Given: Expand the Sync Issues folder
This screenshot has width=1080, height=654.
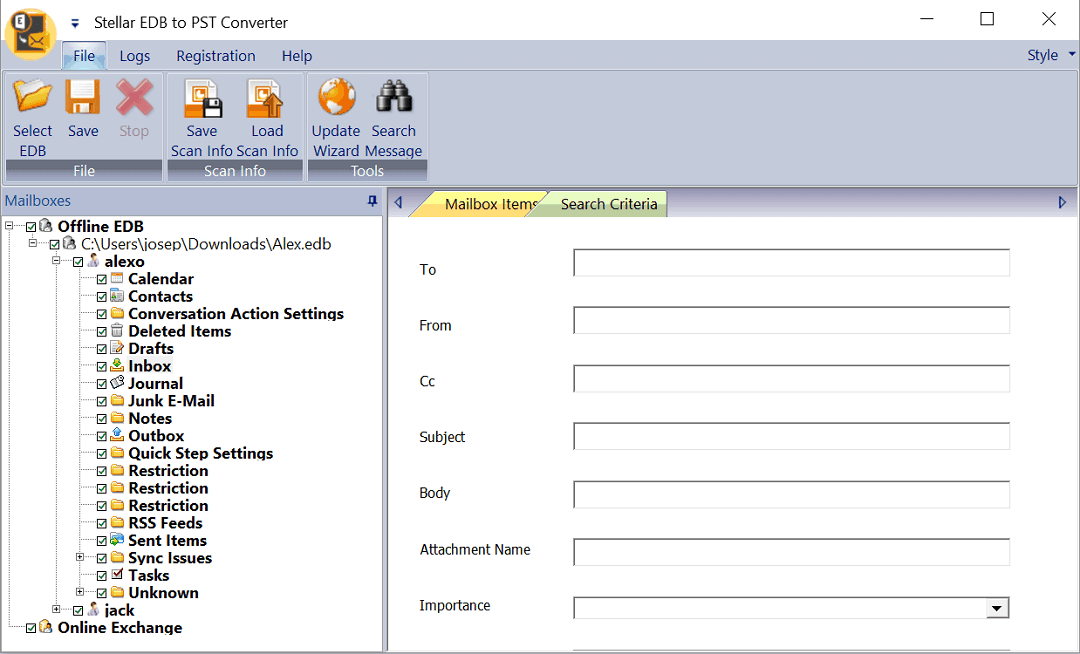Looking at the screenshot, I should pos(80,557).
